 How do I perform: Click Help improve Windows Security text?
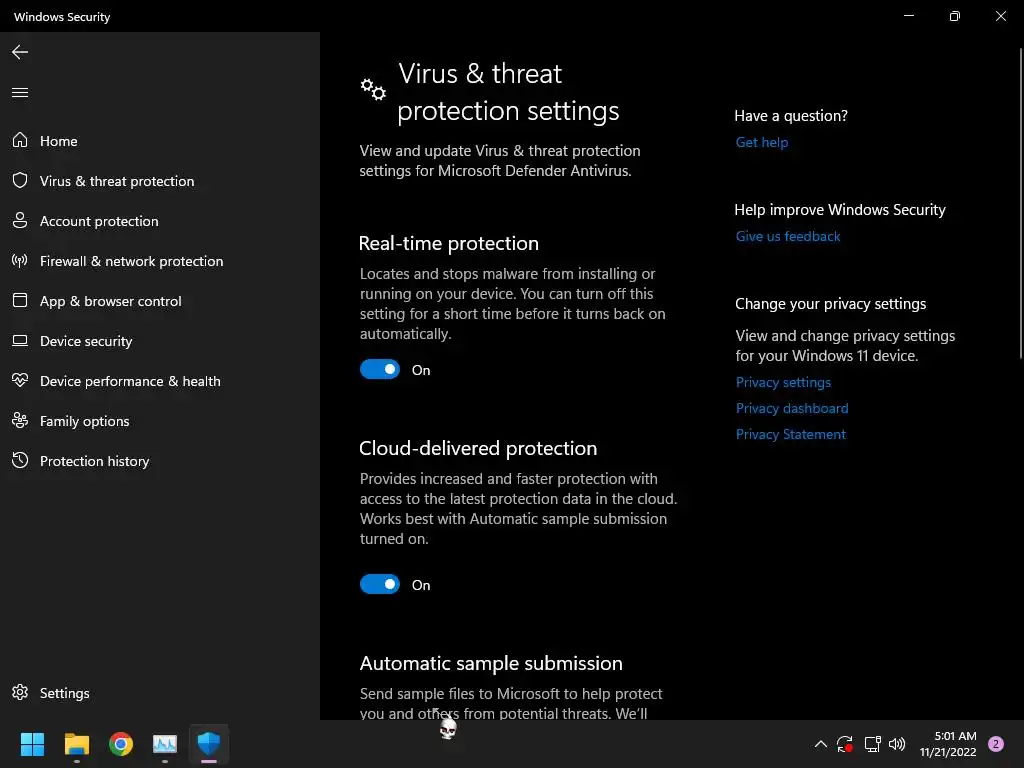click(840, 210)
